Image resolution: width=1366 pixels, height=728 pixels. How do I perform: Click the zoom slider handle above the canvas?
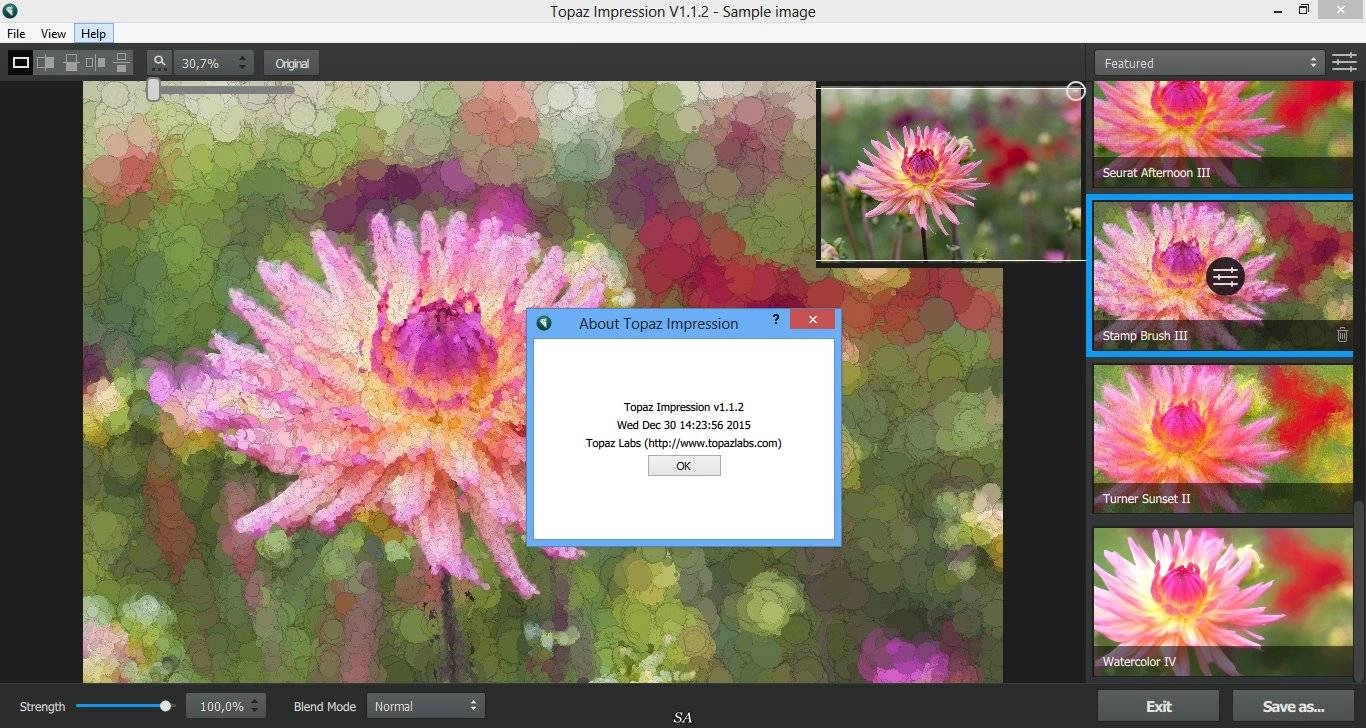click(153, 89)
